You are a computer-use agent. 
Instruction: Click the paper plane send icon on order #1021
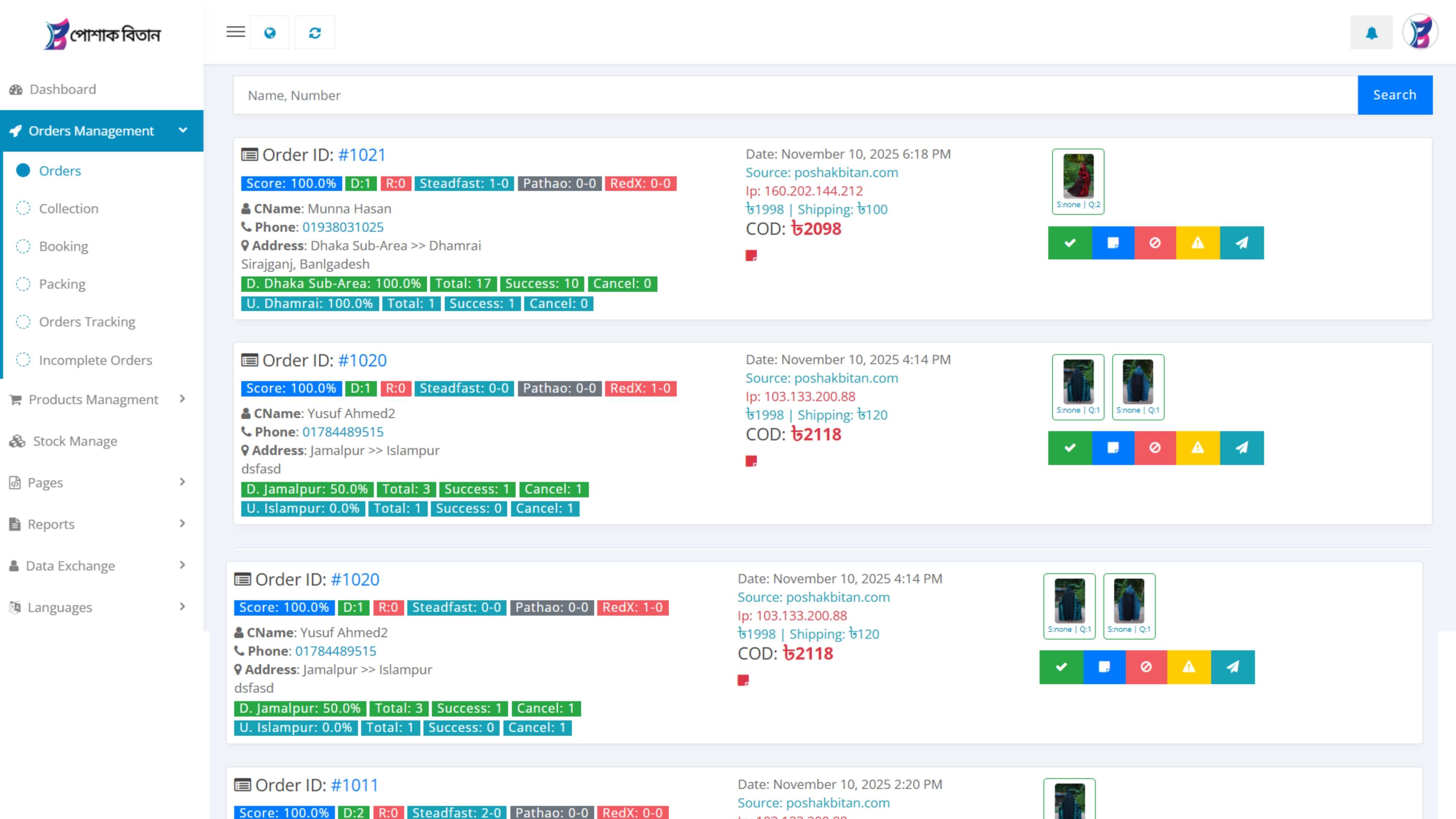1241,243
